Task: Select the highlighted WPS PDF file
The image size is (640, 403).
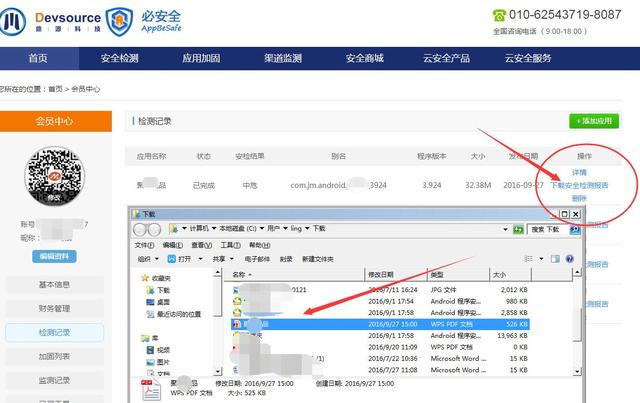Action: click(x=300, y=324)
